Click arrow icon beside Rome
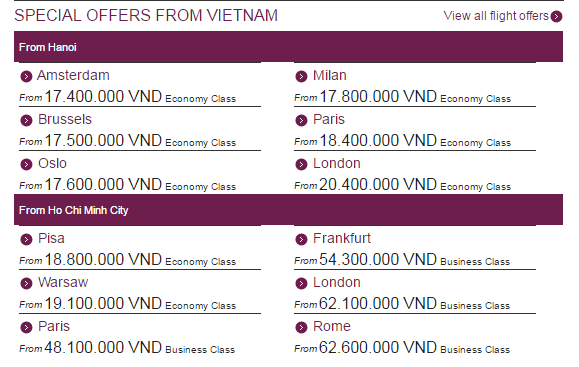Viewport: 579px width, 367px height. [x=301, y=327]
